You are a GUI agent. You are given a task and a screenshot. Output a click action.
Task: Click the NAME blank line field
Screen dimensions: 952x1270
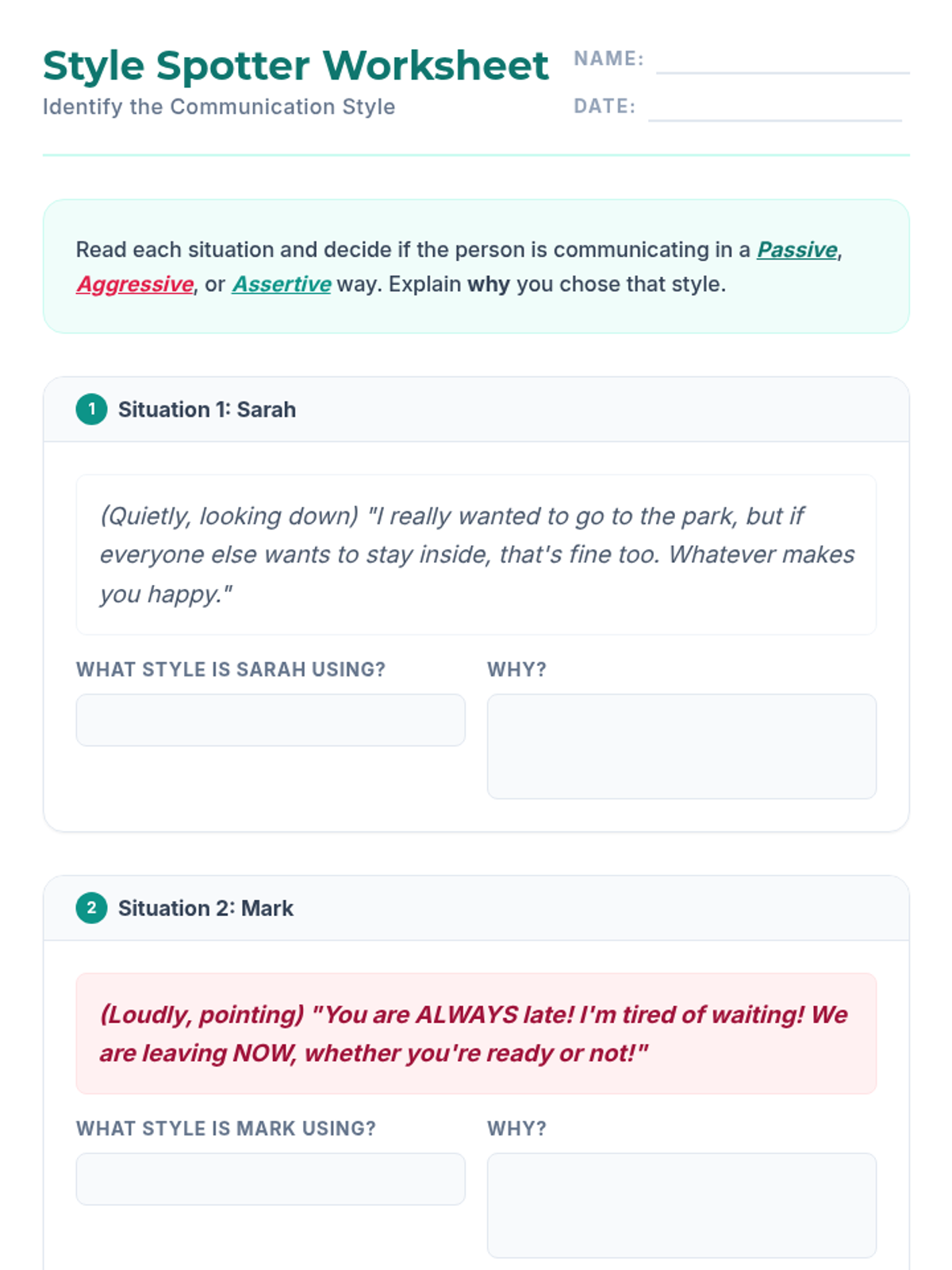click(x=782, y=62)
